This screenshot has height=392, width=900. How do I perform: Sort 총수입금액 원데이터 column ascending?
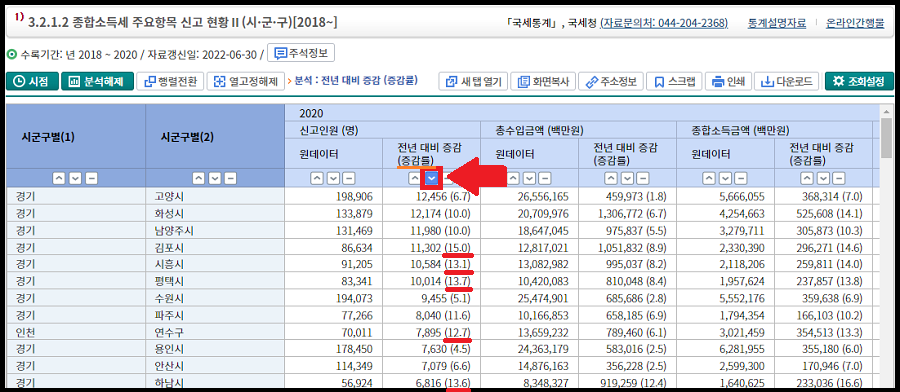(513, 178)
